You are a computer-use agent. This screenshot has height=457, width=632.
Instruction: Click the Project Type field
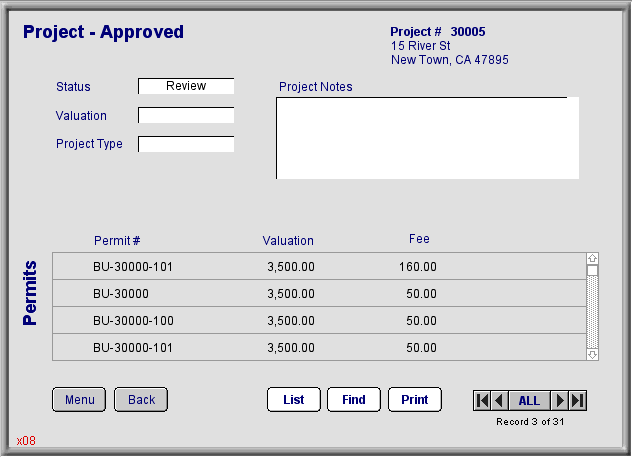click(186, 144)
